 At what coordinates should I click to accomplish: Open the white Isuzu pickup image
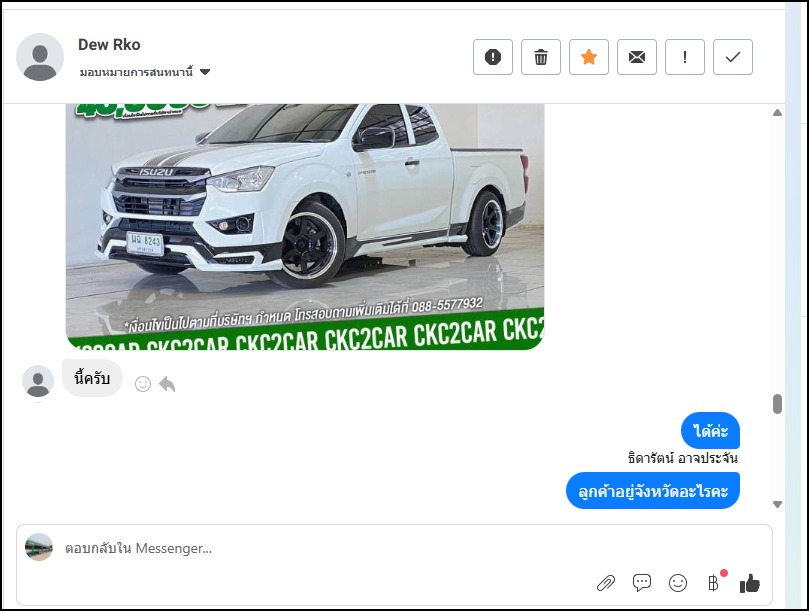[x=305, y=227]
